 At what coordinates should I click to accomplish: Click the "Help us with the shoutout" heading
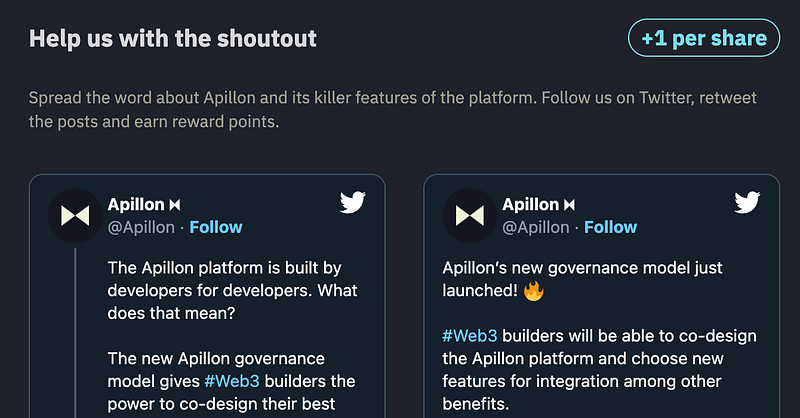click(x=173, y=38)
